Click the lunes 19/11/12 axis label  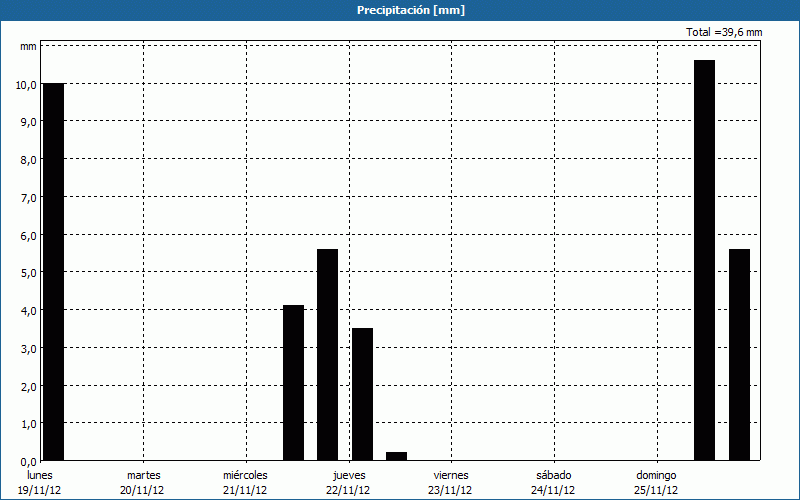click(x=40, y=482)
